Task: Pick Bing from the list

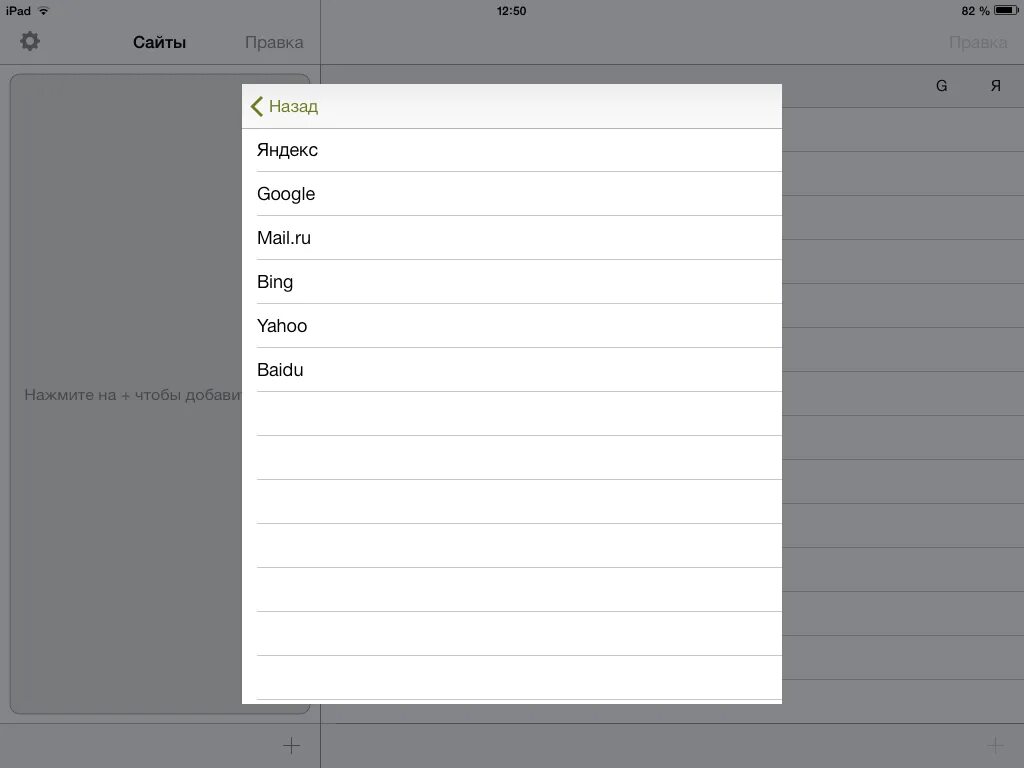Action: click(x=511, y=281)
